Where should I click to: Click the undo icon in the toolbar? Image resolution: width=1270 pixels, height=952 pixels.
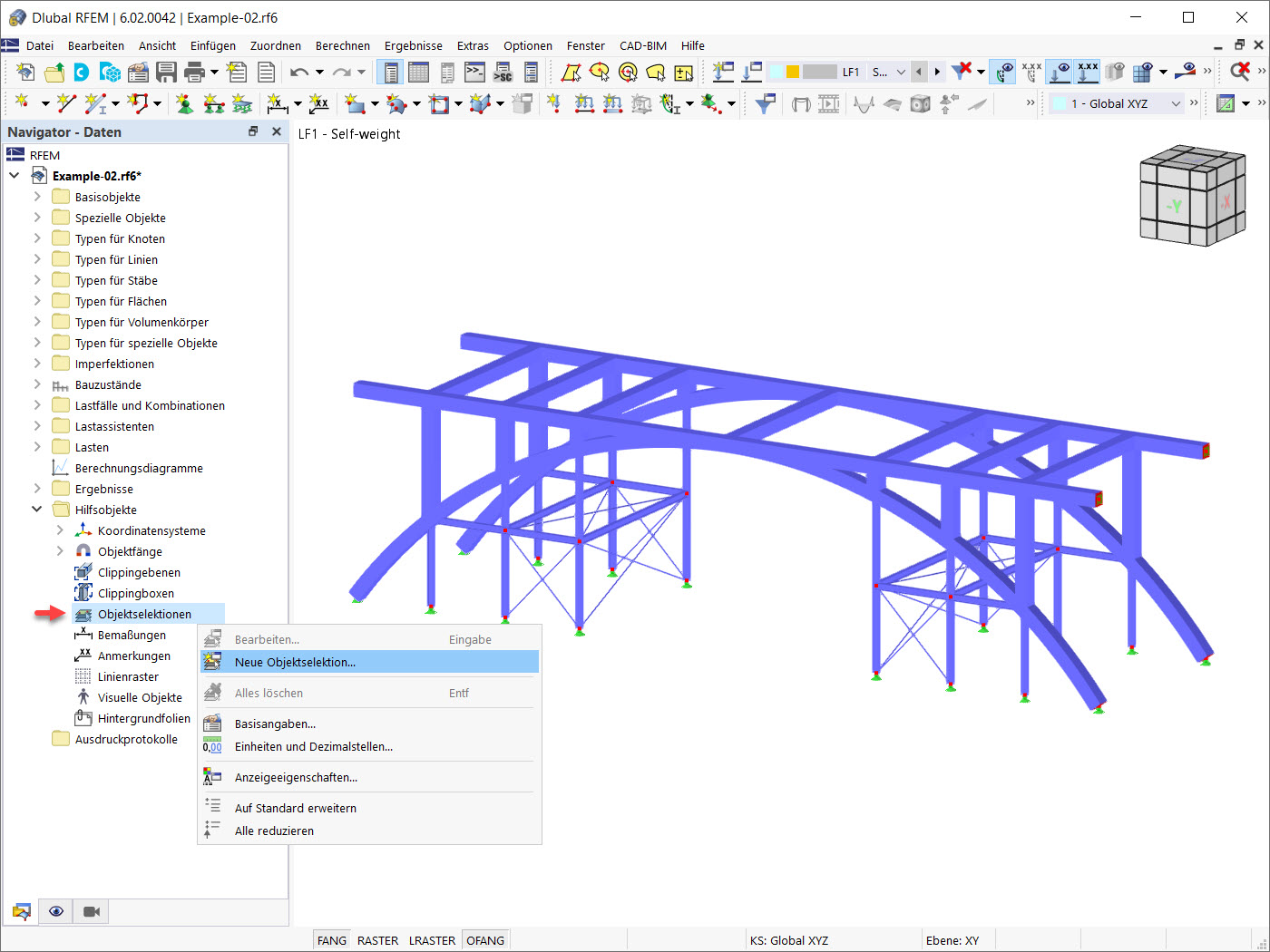coord(299,71)
